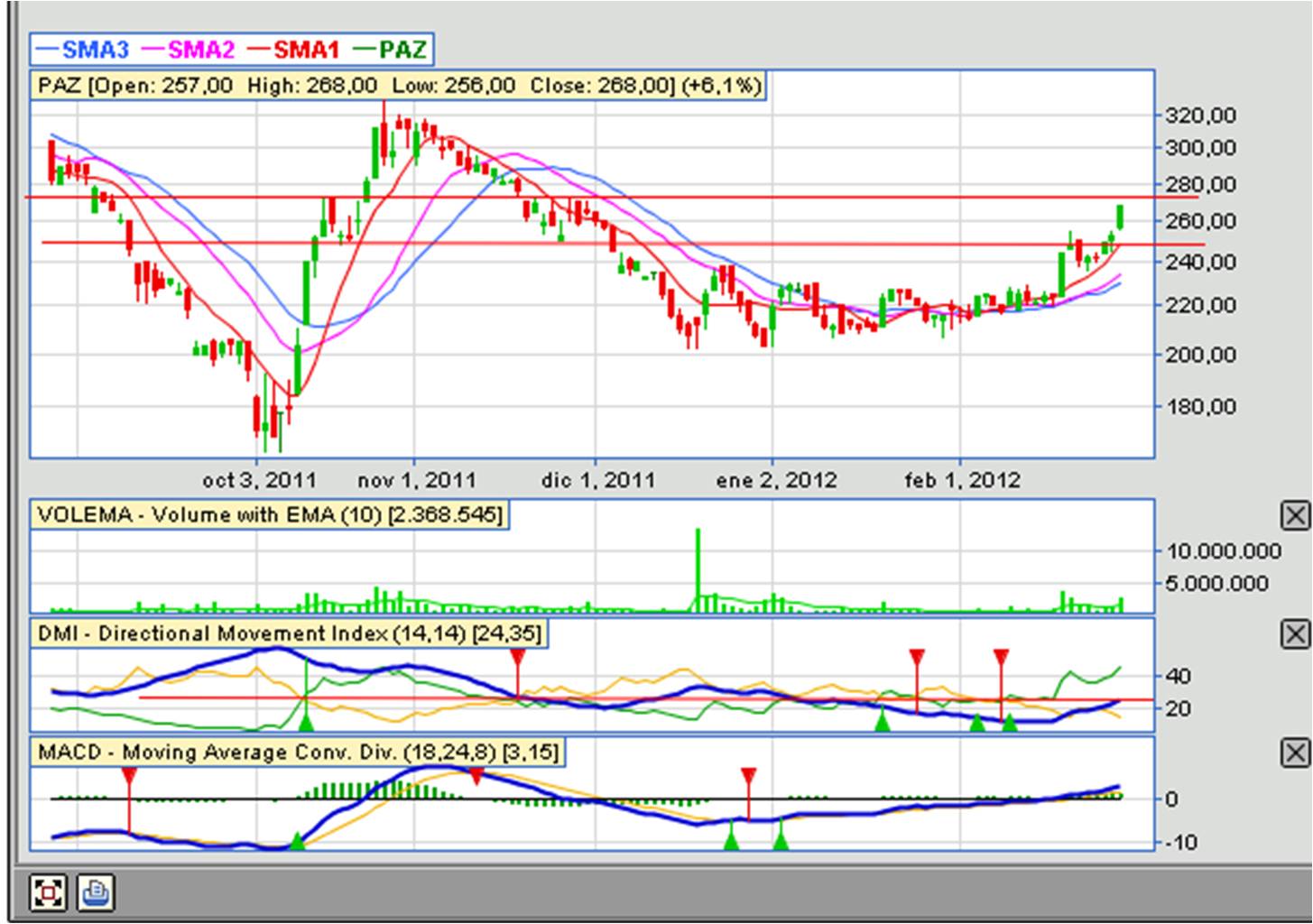Close the VOLEMA volume indicator panel
1313x924 pixels.
pos(1295,515)
